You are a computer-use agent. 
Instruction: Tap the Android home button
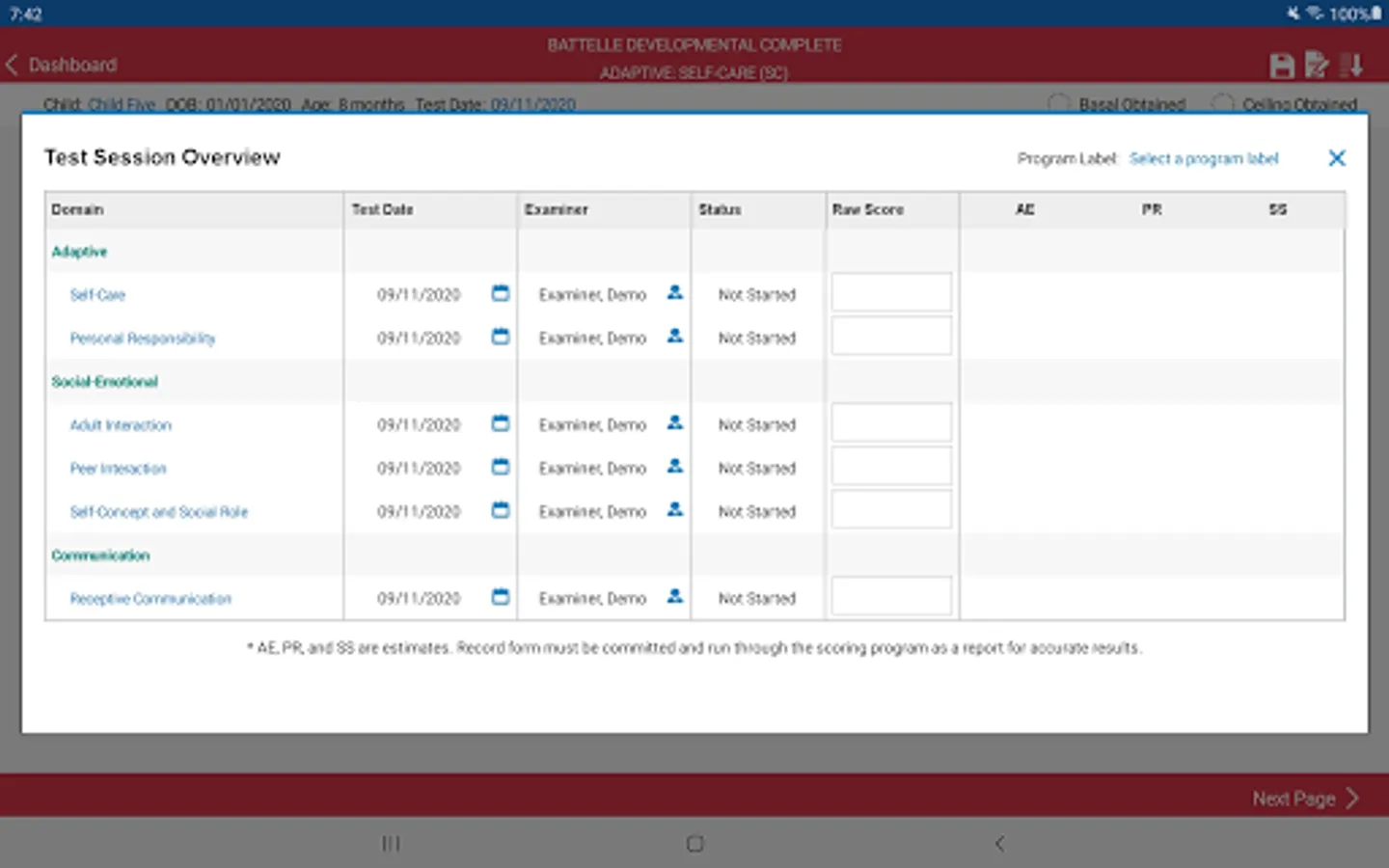(694, 844)
